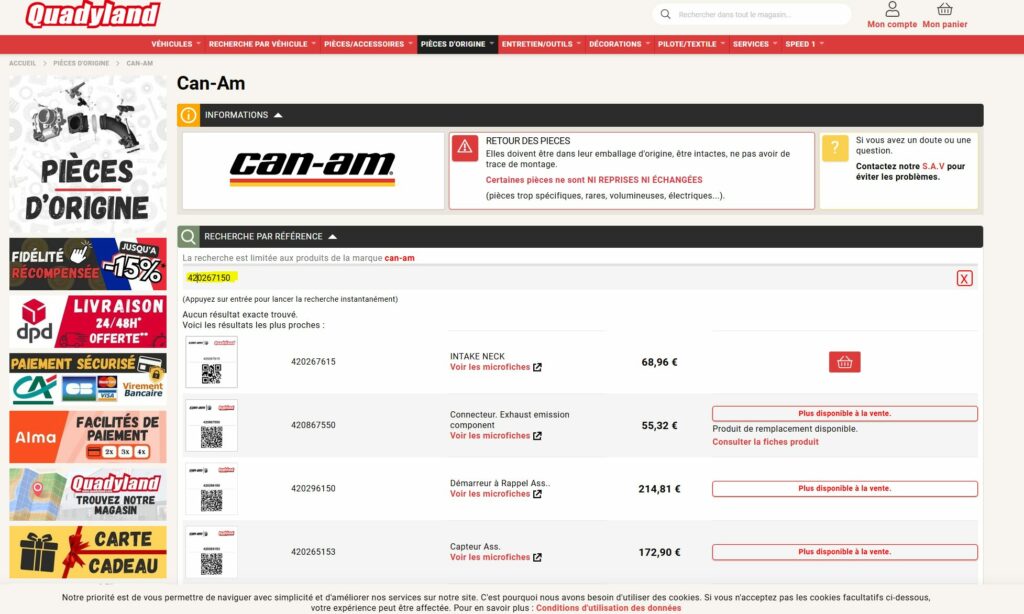Open Conditions d'utilisation des données link
This screenshot has height=614, width=1024.
(608, 608)
